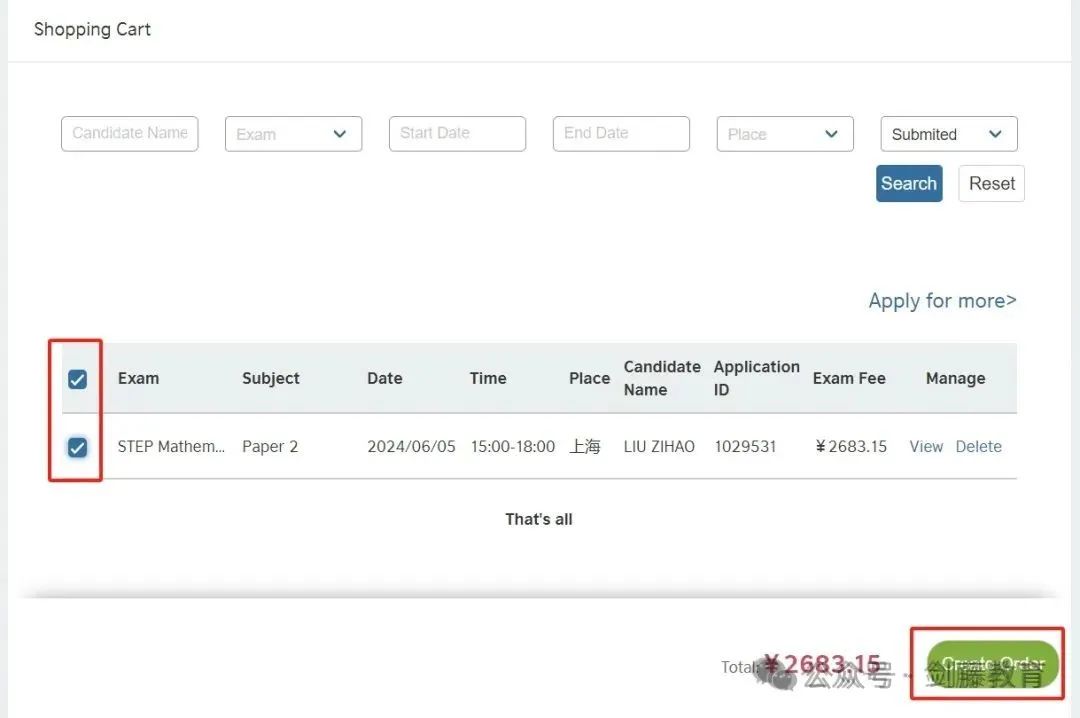Uncheck the STEP Mathematics row checkbox

pos(77,447)
